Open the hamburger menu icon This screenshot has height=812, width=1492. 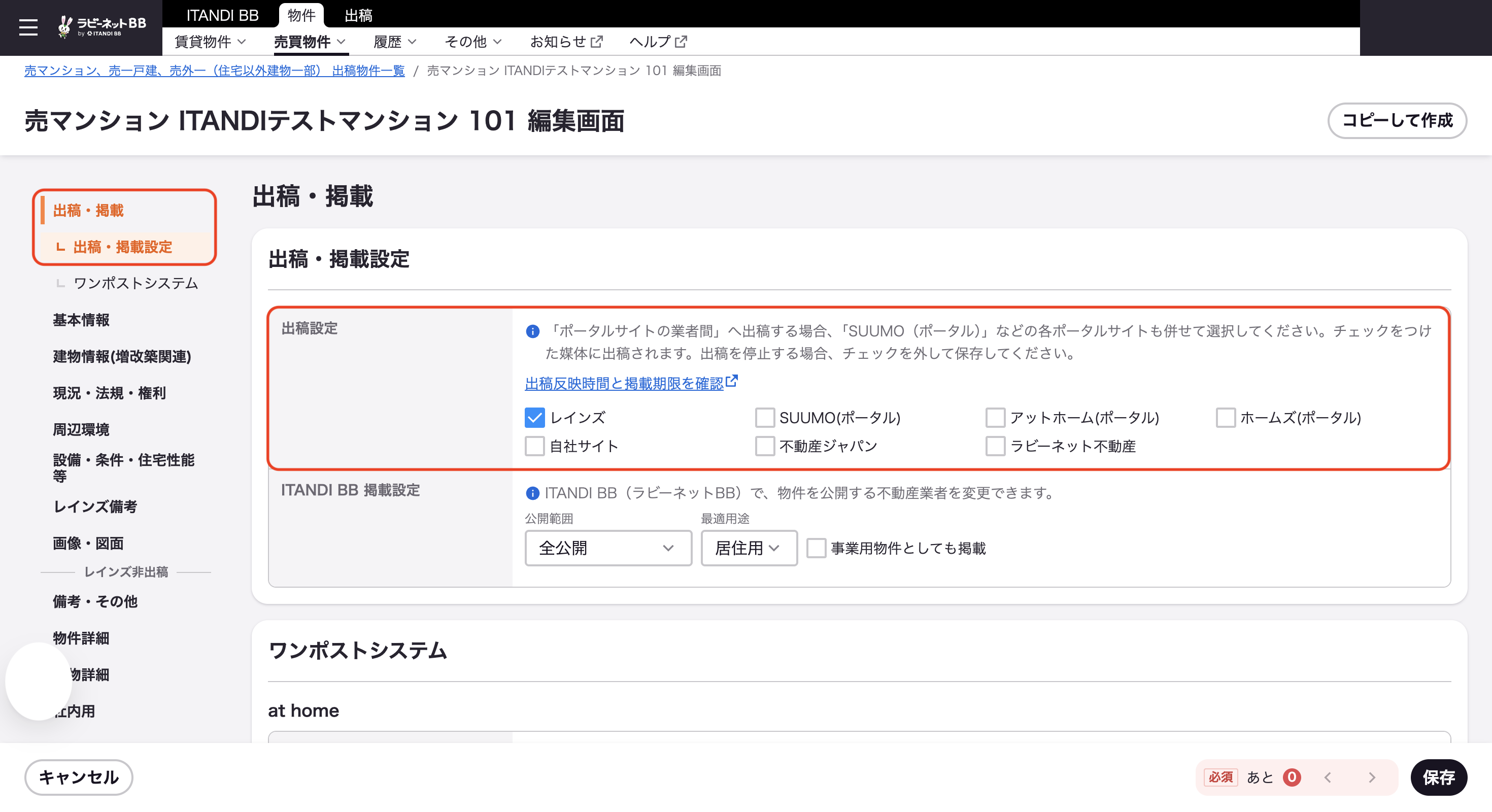28,27
